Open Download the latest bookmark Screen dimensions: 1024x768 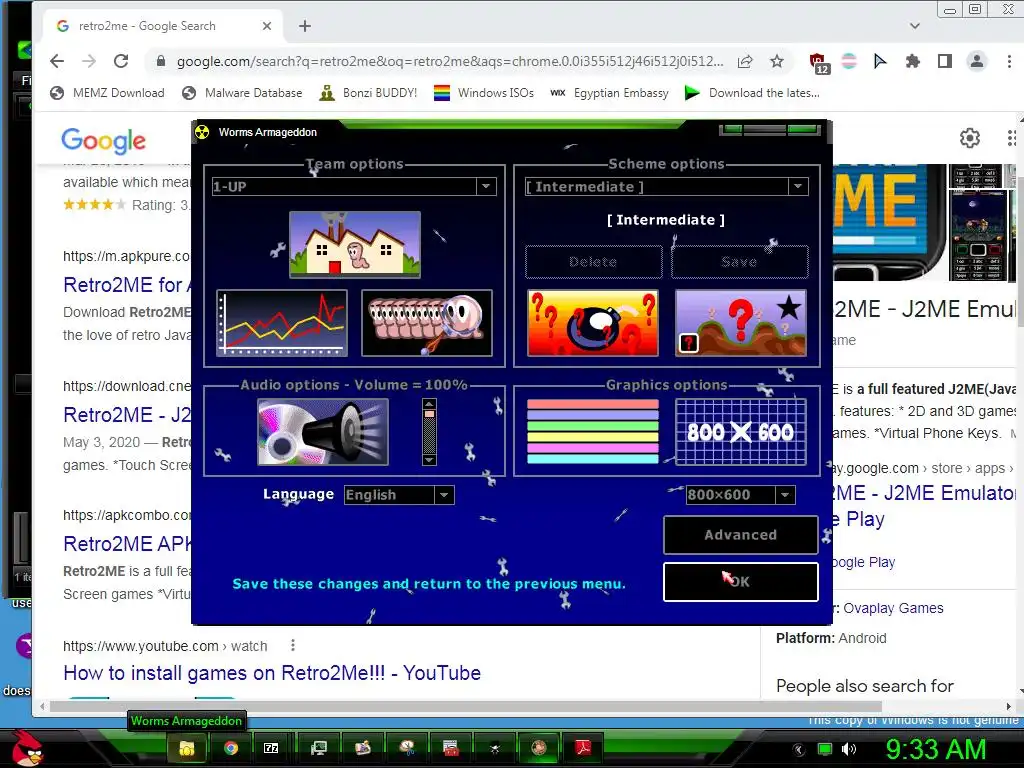[x=752, y=93]
